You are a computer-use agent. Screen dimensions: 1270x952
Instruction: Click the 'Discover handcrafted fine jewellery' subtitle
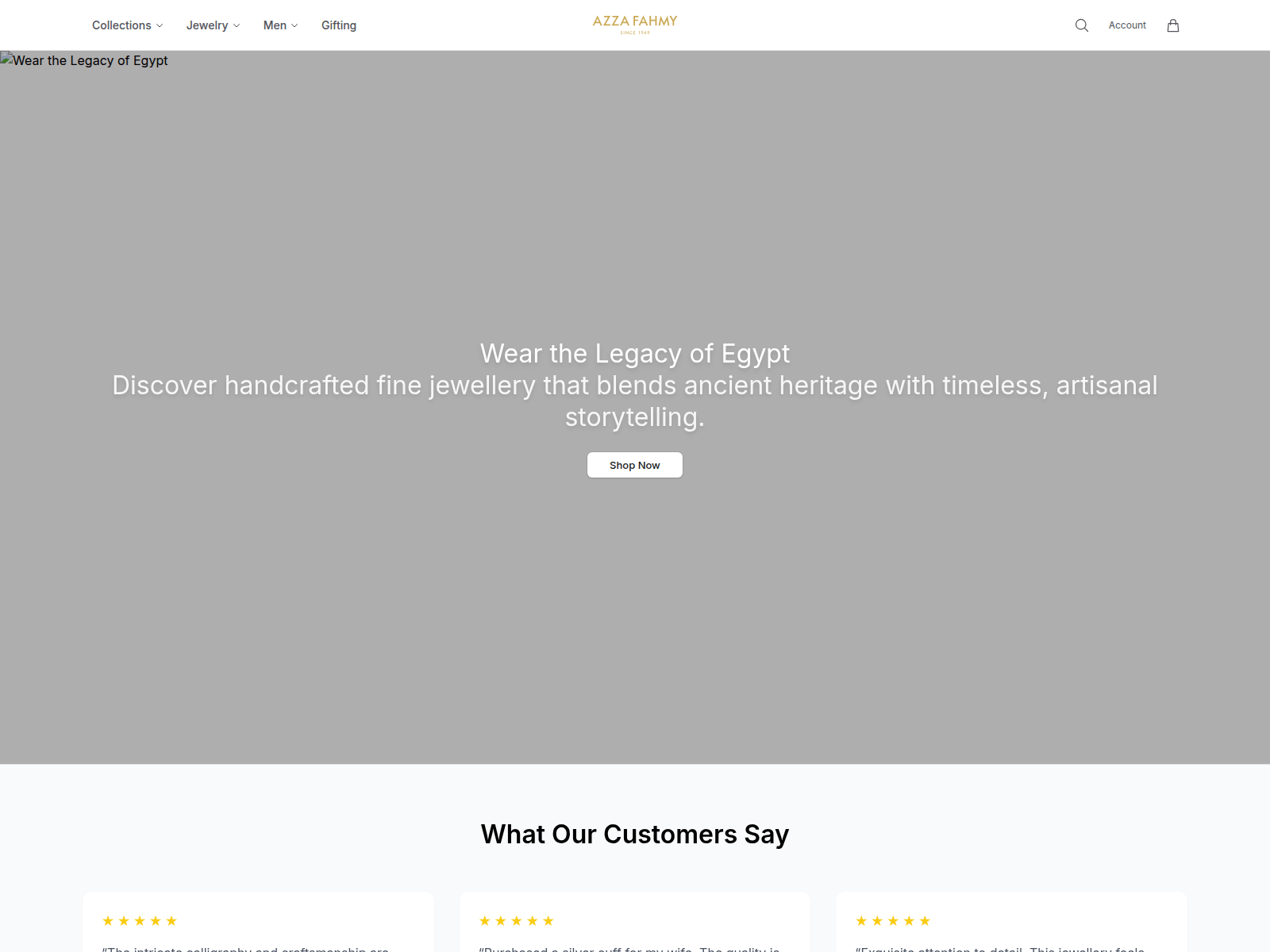[x=635, y=401]
